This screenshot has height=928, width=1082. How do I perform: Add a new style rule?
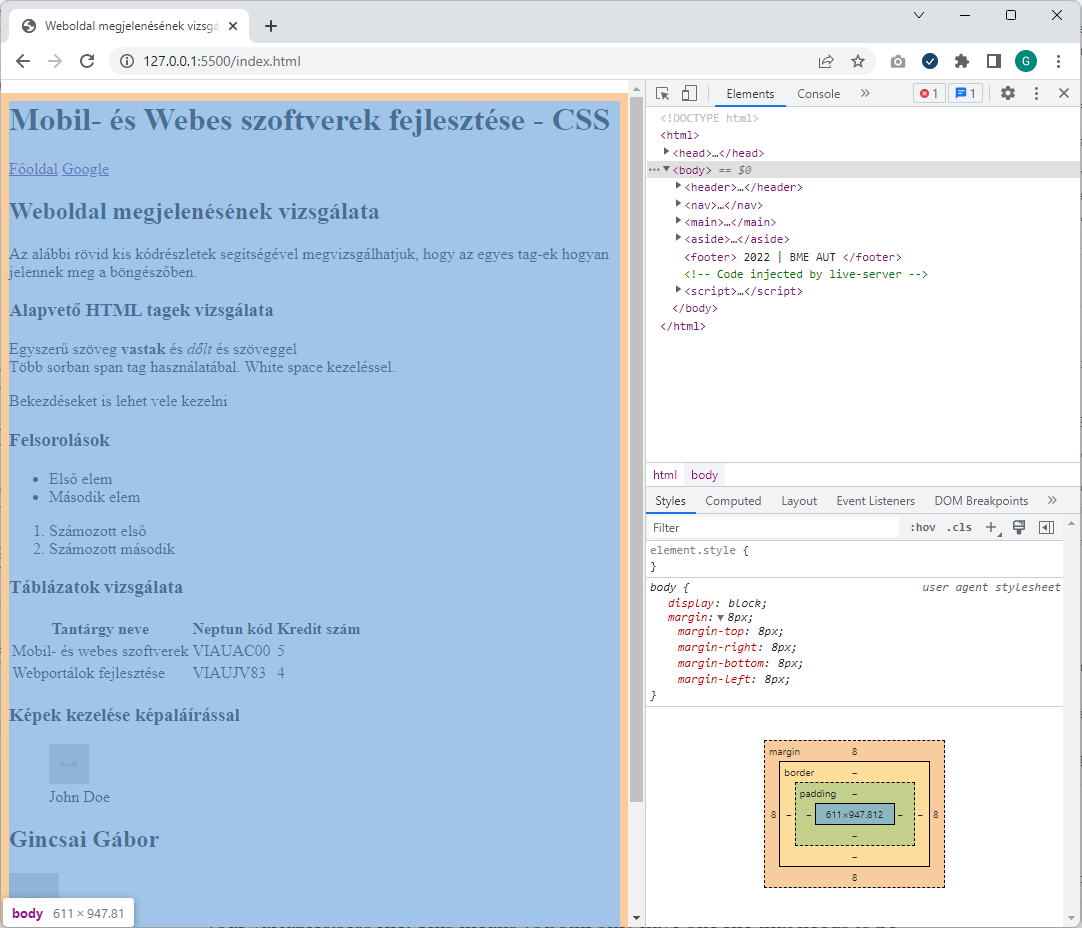992,528
